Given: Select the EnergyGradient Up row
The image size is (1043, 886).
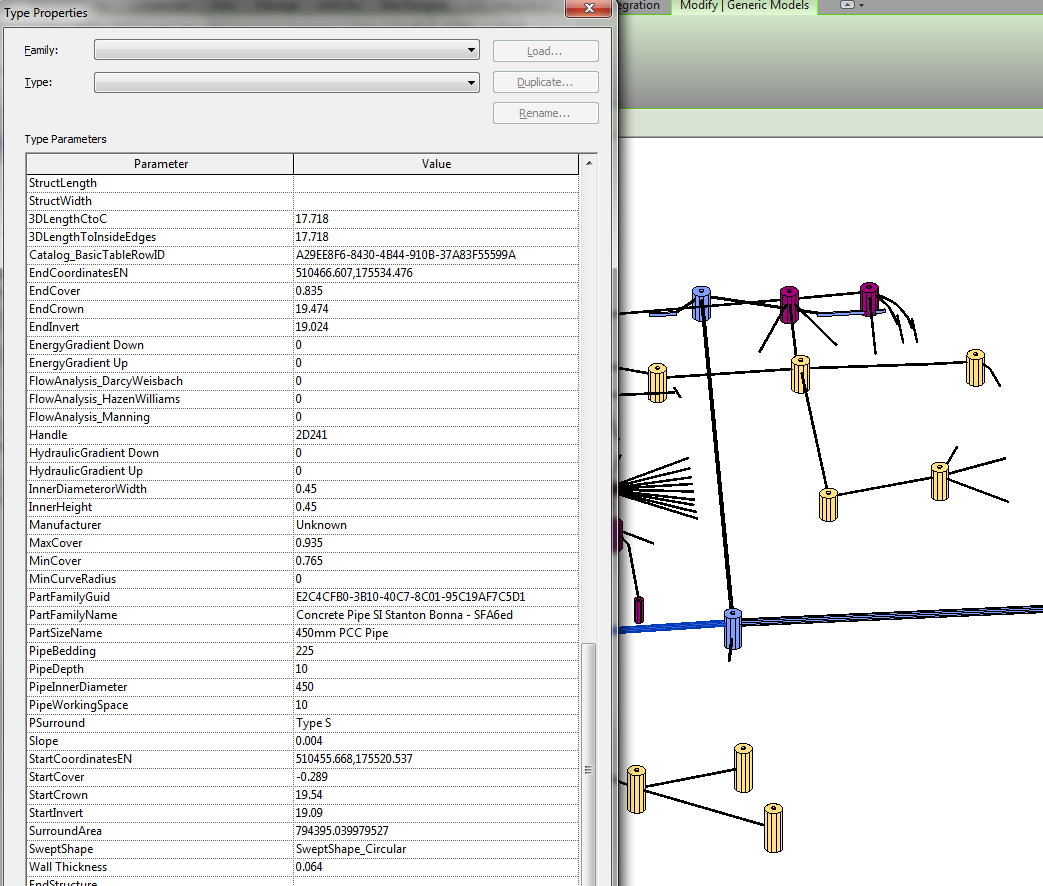Looking at the screenshot, I should [x=303, y=363].
